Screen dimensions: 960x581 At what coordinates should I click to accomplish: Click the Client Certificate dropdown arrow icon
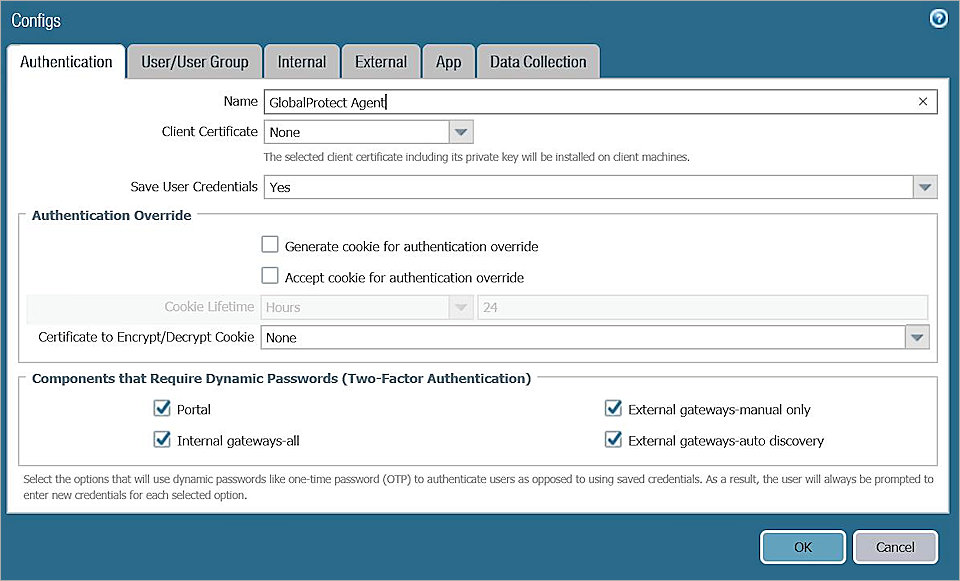click(460, 131)
